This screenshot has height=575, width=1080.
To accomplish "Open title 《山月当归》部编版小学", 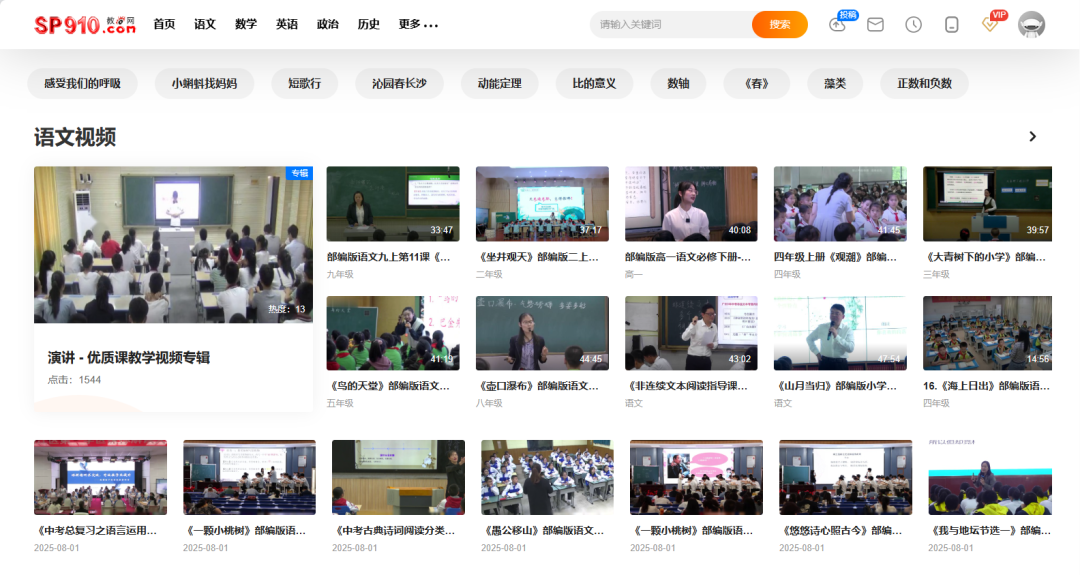I will point(835,386).
